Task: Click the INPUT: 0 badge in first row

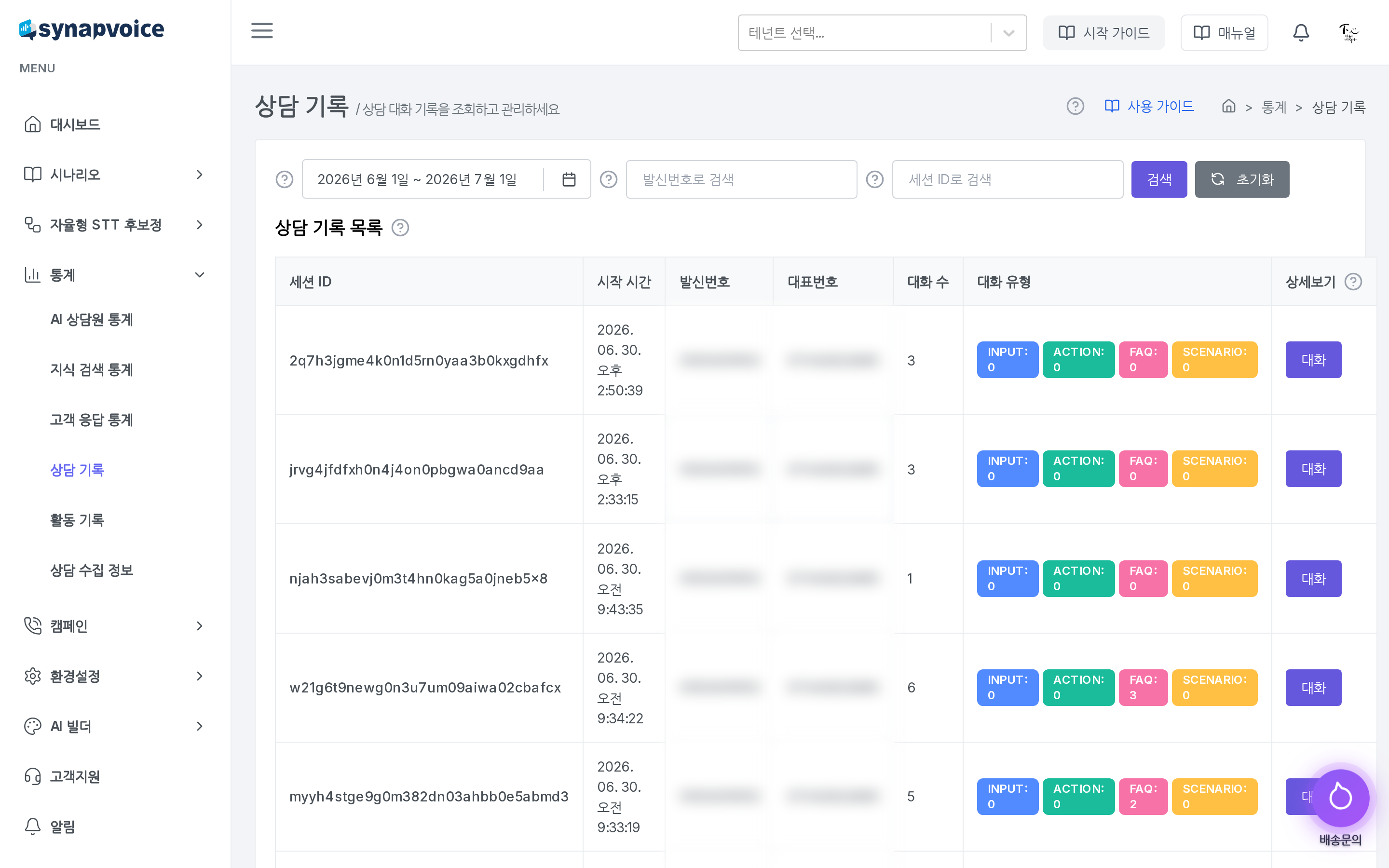Action: coord(1008,360)
